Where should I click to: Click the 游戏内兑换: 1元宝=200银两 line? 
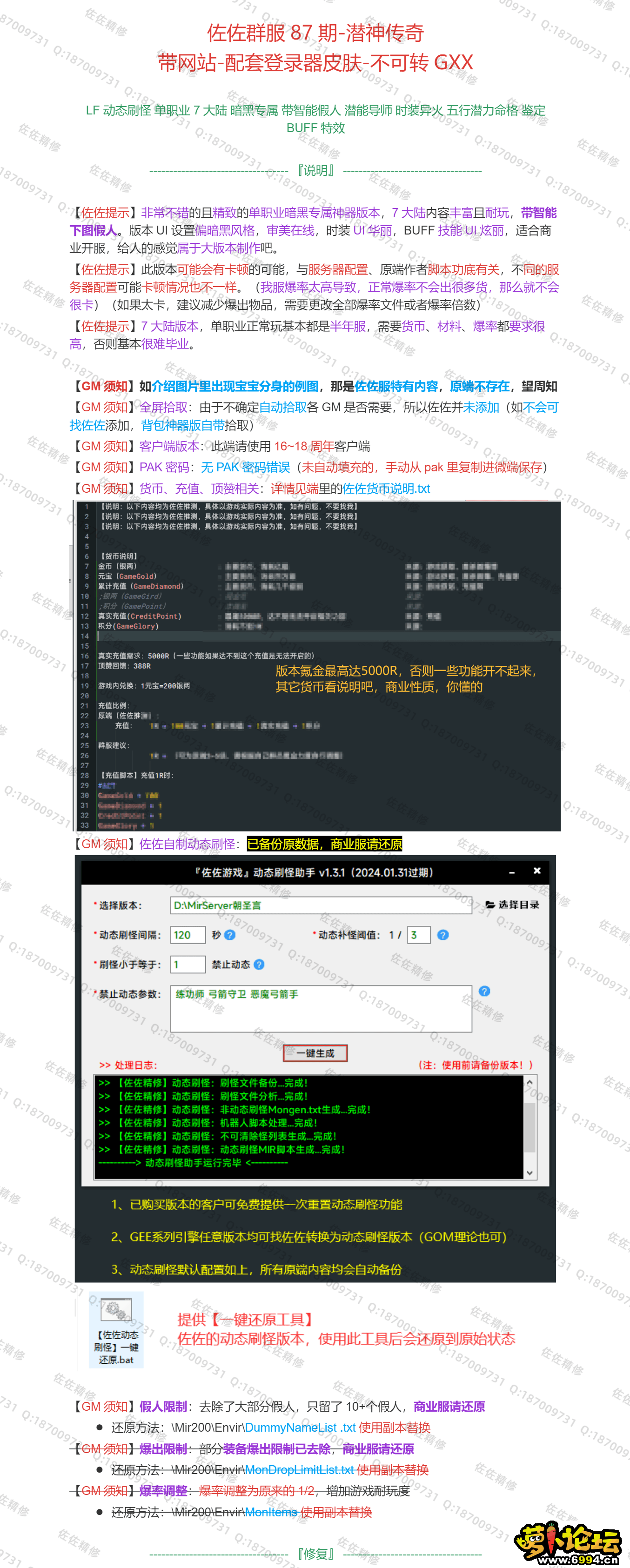[144, 686]
